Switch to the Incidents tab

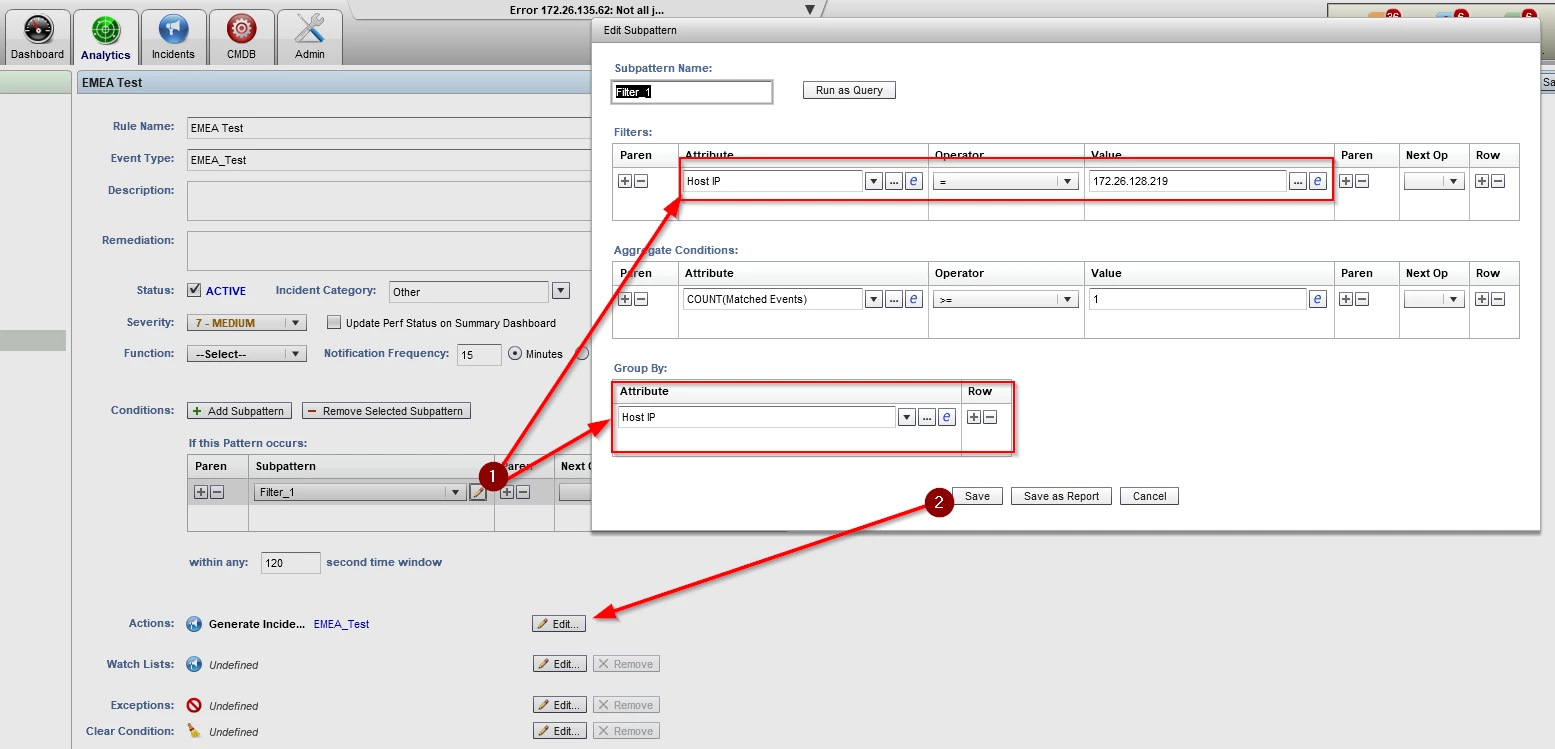pos(173,38)
